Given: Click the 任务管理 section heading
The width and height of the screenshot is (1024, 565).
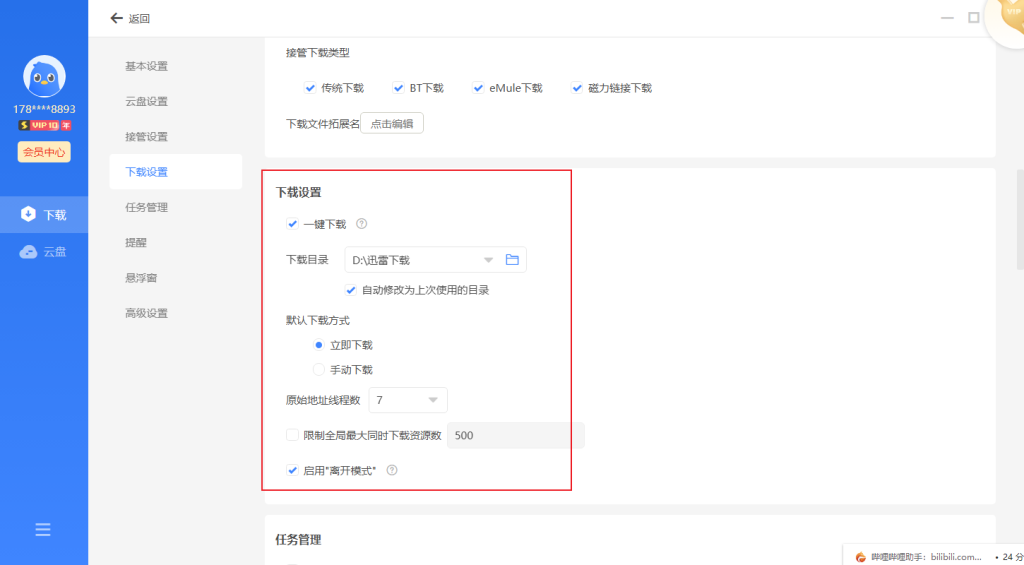Looking at the screenshot, I should point(298,540).
